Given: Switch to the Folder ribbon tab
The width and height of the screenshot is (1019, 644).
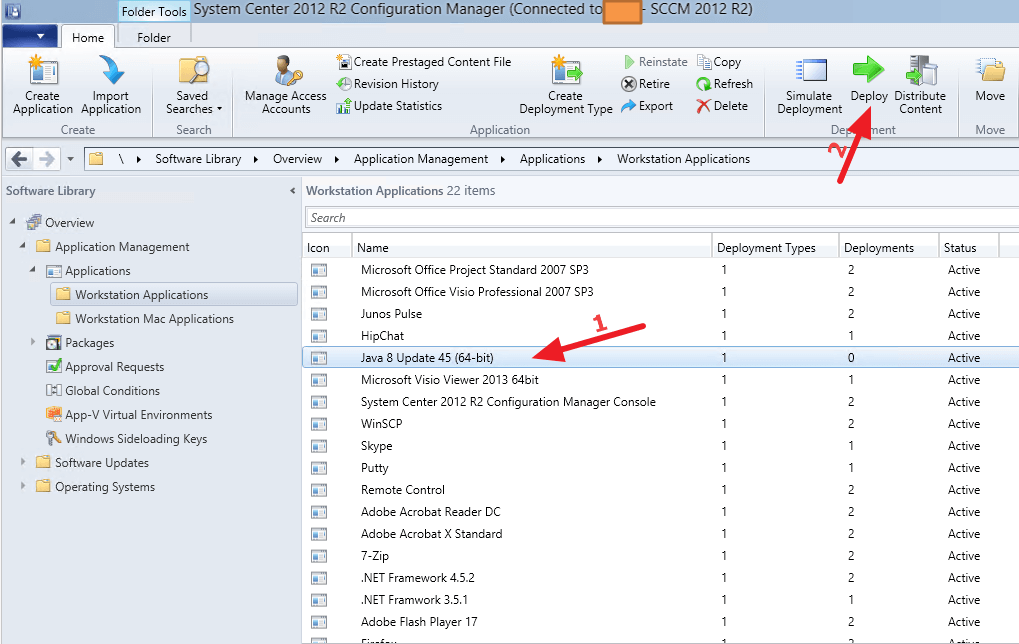Looking at the screenshot, I should [x=154, y=38].
